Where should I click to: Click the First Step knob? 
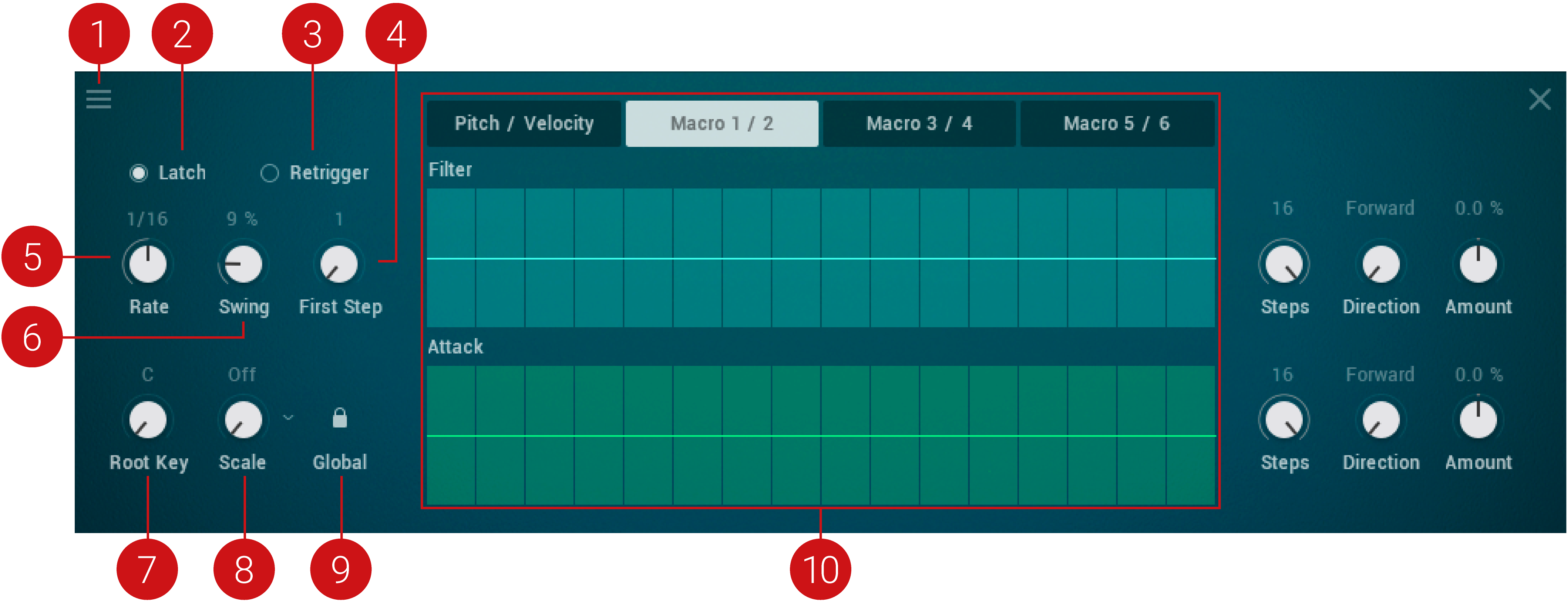pyautogui.click(x=339, y=265)
